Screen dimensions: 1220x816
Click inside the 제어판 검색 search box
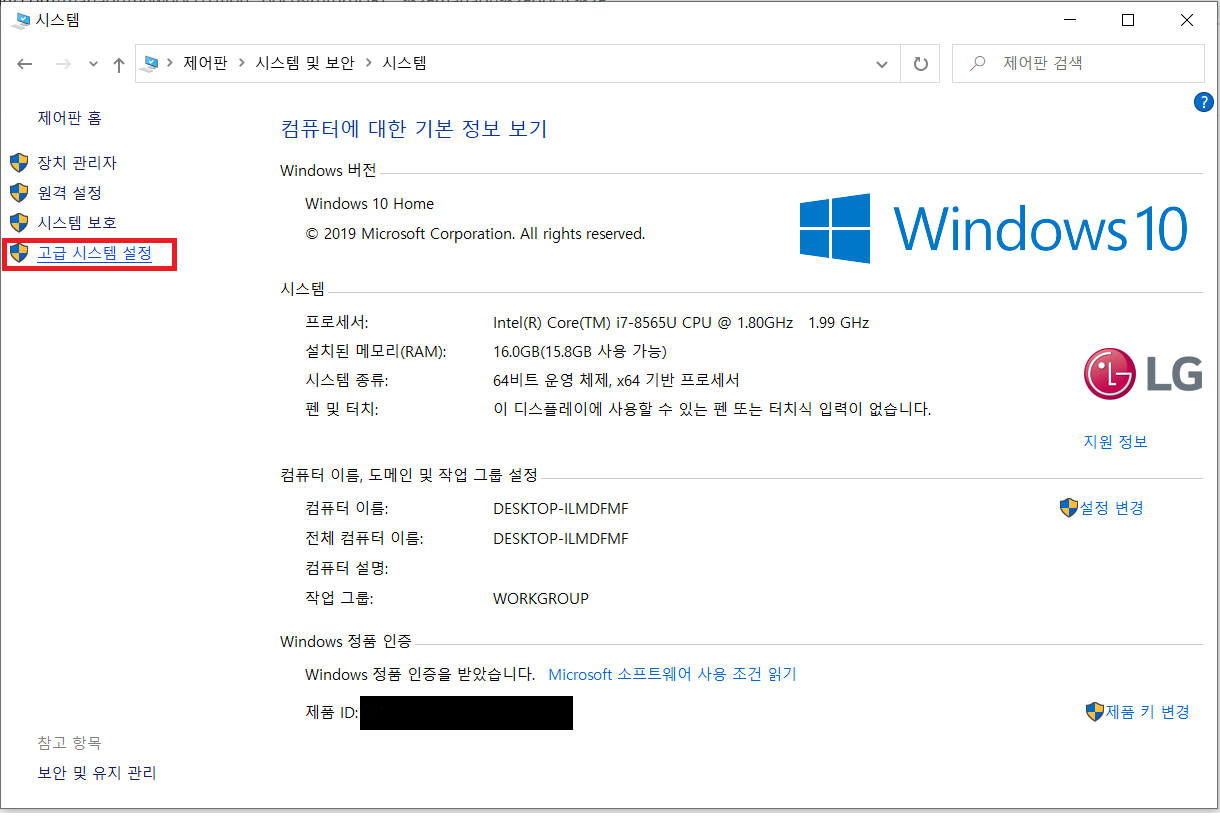pyautogui.click(x=1078, y=63)
